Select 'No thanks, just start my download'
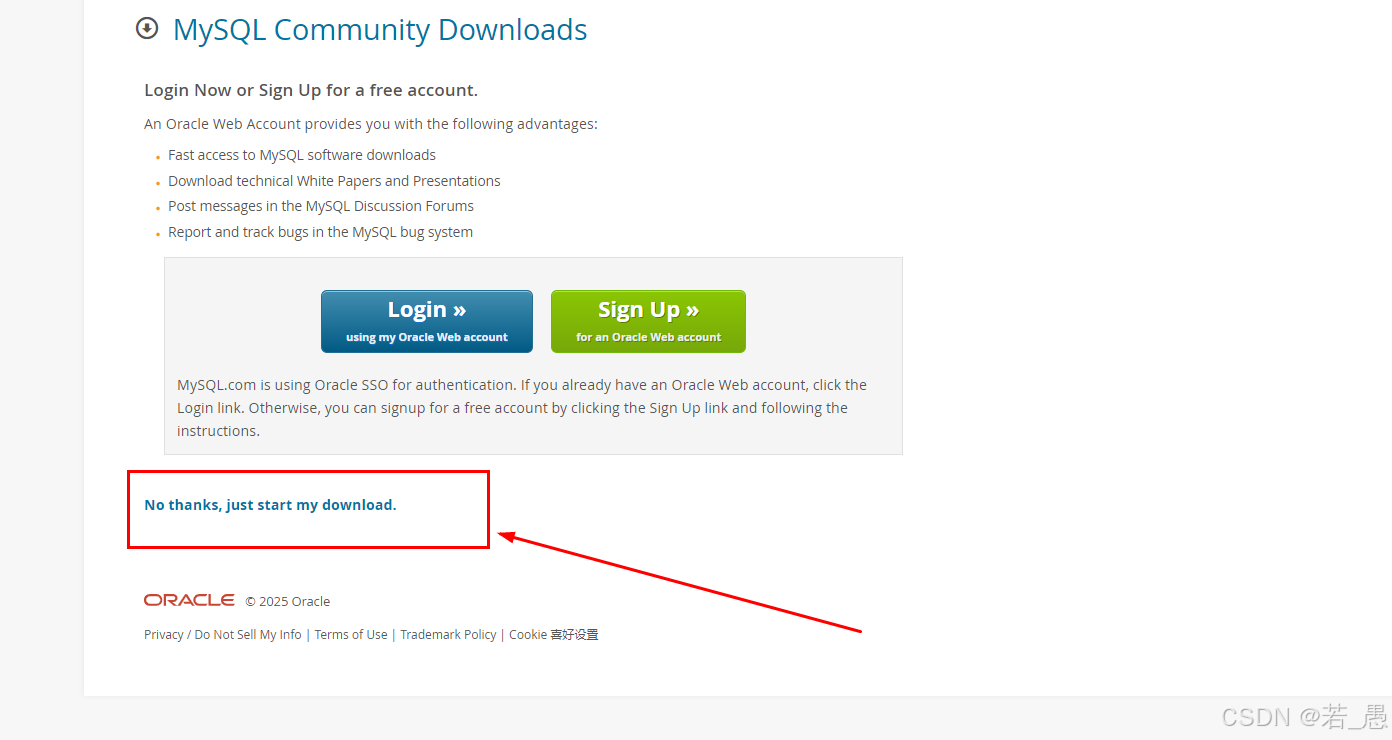1392x740 pixels. tap(270, 505)
